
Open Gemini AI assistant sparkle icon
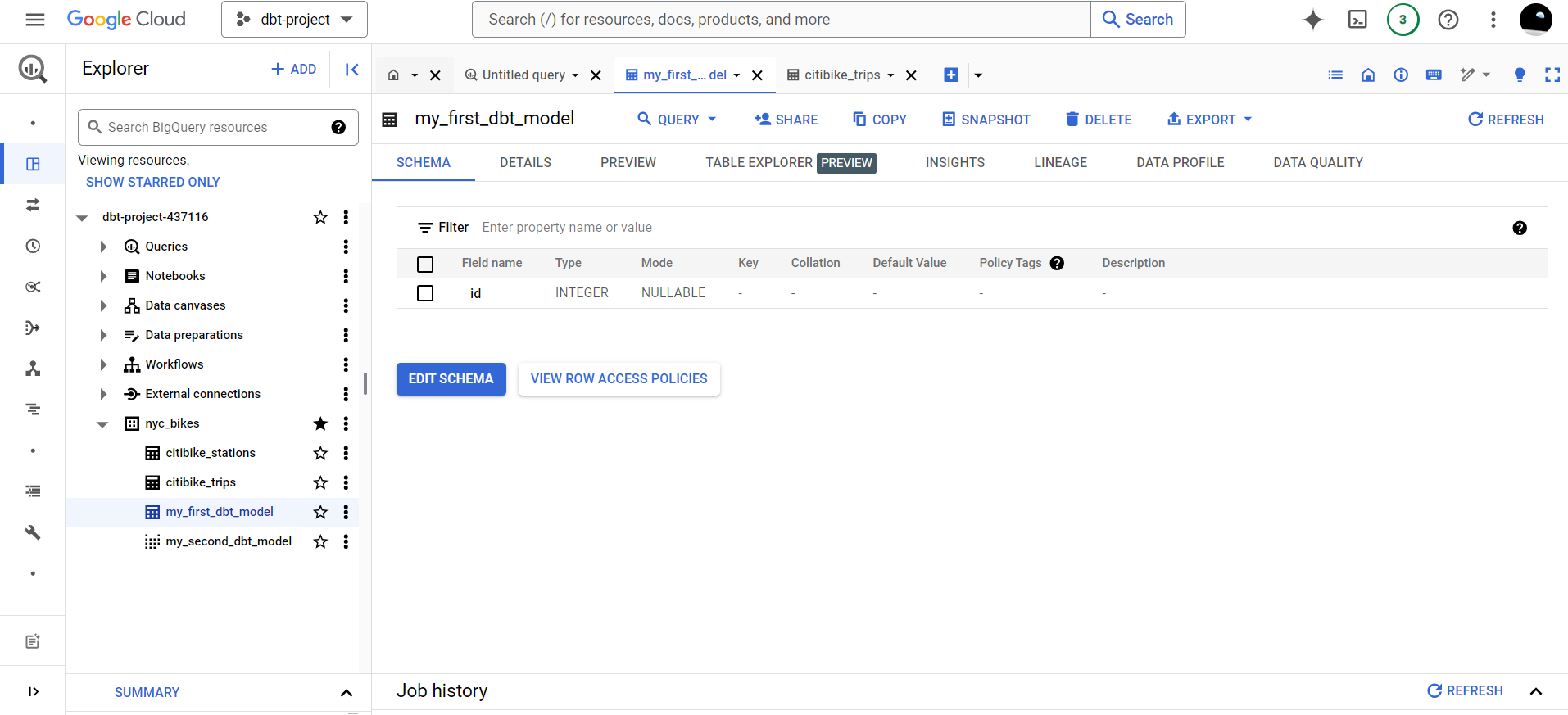(1313, 20)
